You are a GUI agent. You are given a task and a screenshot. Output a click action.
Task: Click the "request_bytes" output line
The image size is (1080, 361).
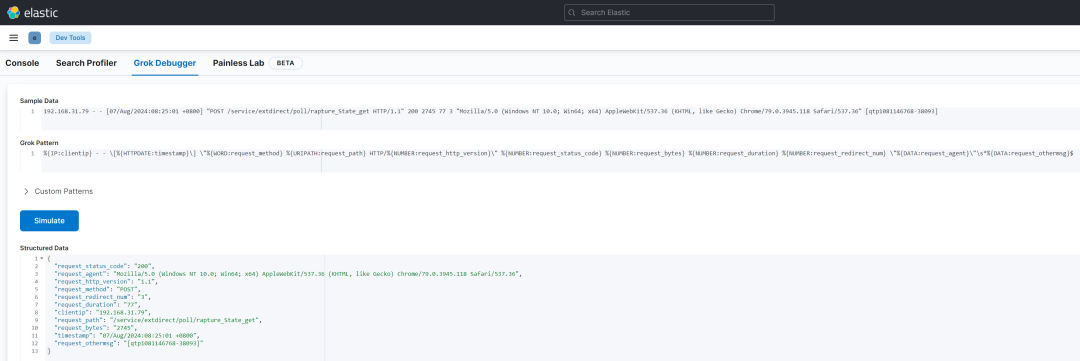[x=95, y=327]
